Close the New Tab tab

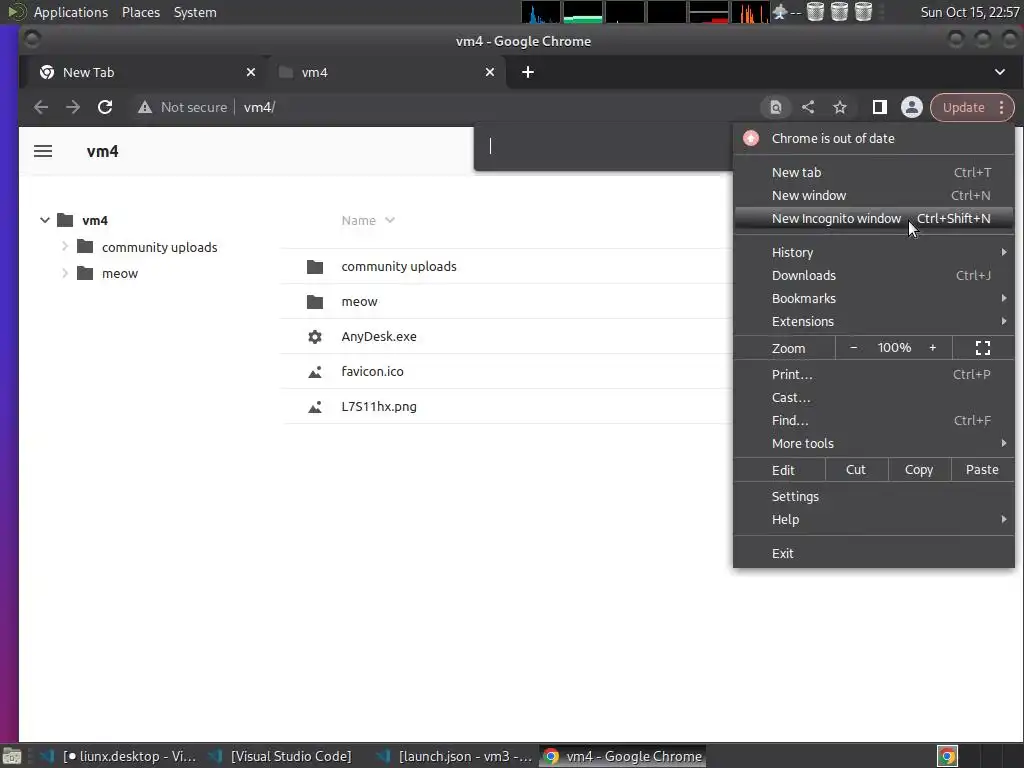(251, 72)
